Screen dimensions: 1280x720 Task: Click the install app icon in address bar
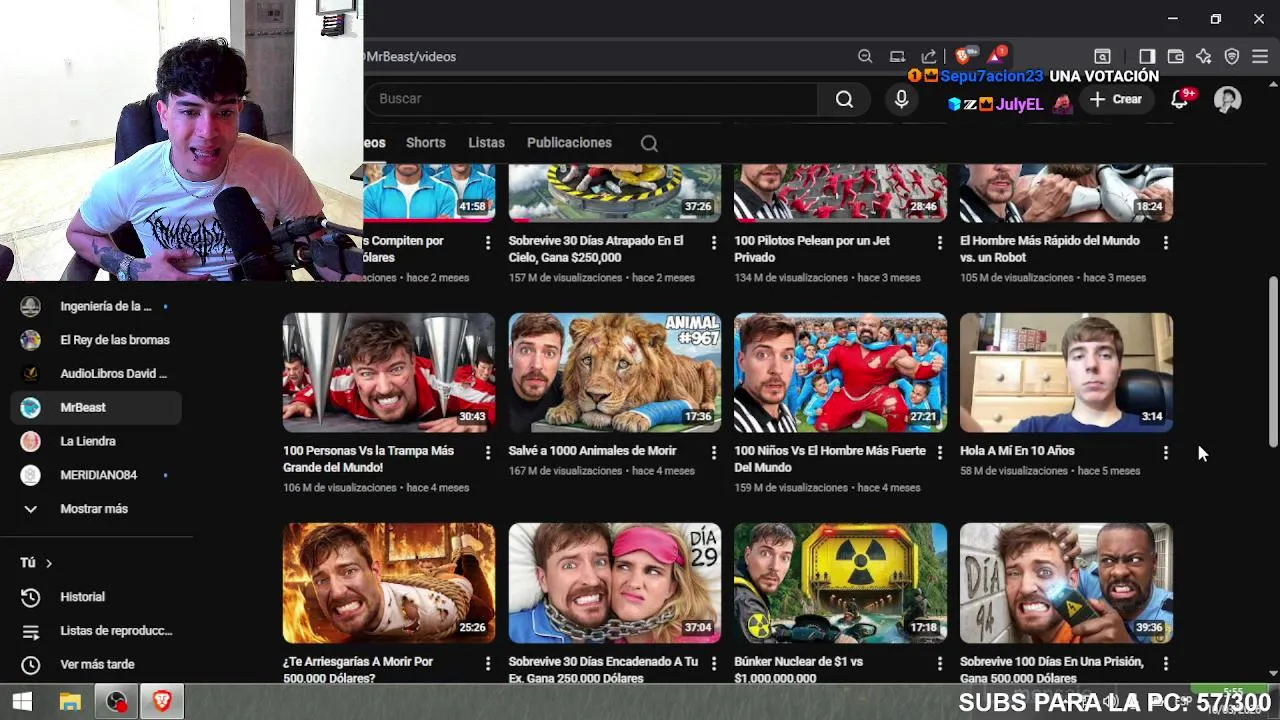coord(897,57)
